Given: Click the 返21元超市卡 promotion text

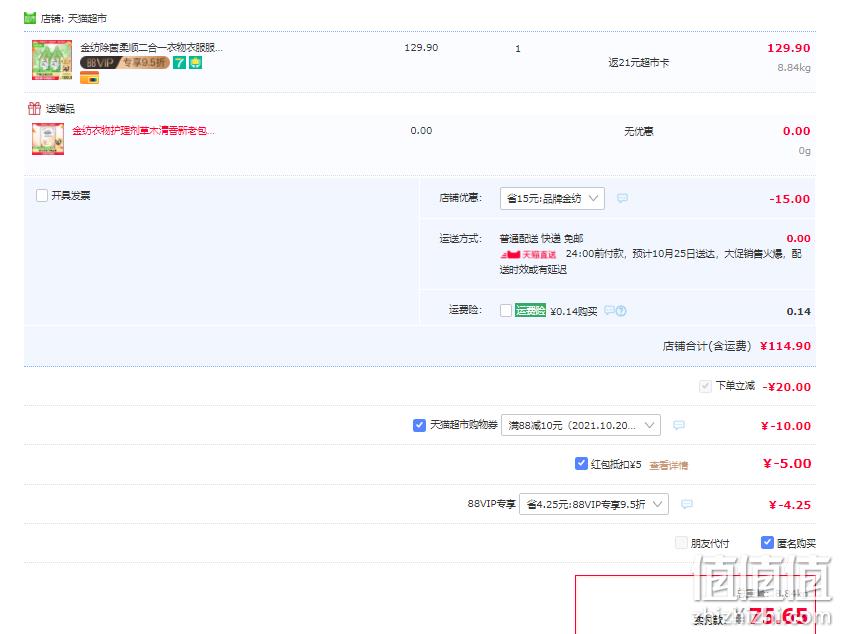Looking at the screenshot, I should (639, 63).
